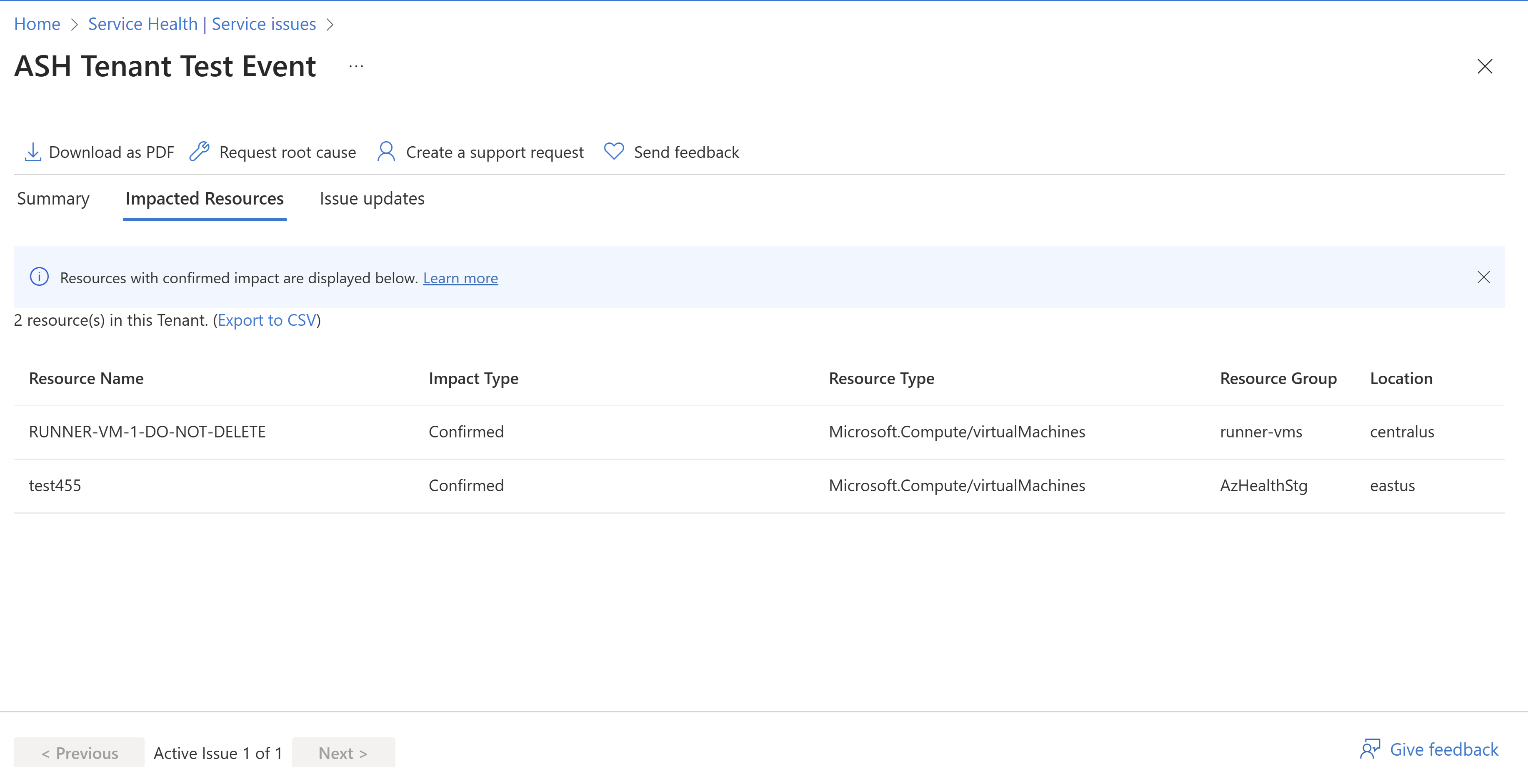The height and width of the screenshot is (784, 1528).
Task: Click the Request root cause wrench icon
Action: click(x=199, y=152)
